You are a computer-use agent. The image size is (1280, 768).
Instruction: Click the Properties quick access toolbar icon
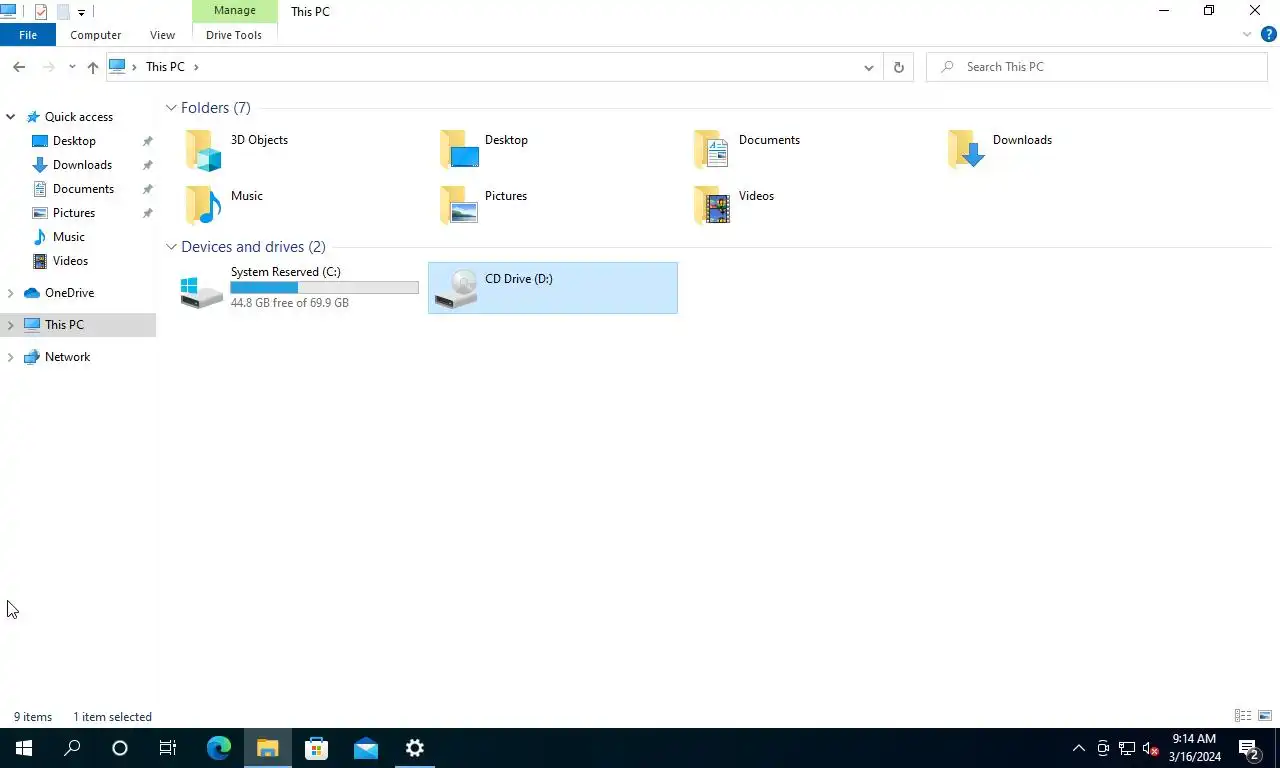41,12
